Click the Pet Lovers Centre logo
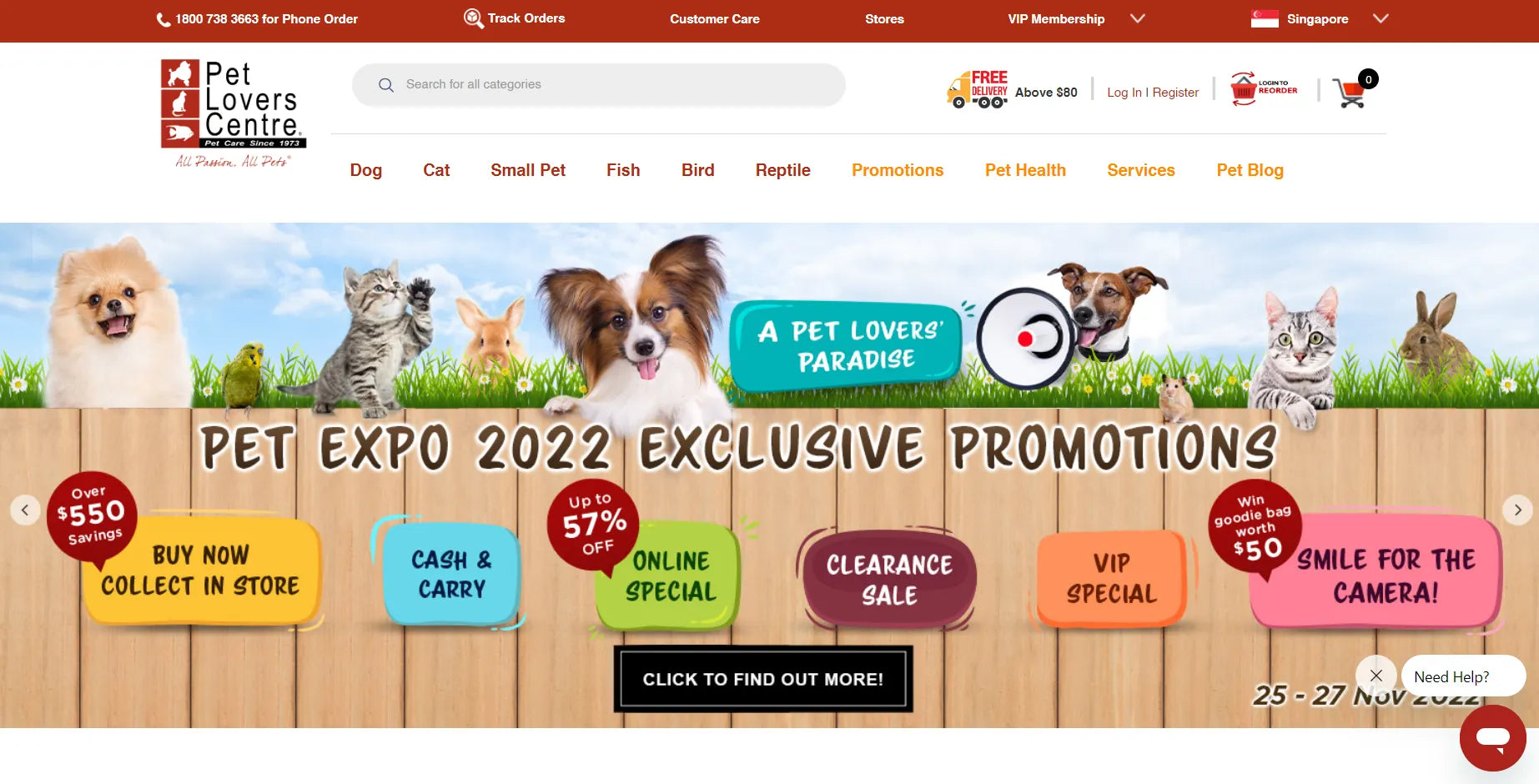 234,113
